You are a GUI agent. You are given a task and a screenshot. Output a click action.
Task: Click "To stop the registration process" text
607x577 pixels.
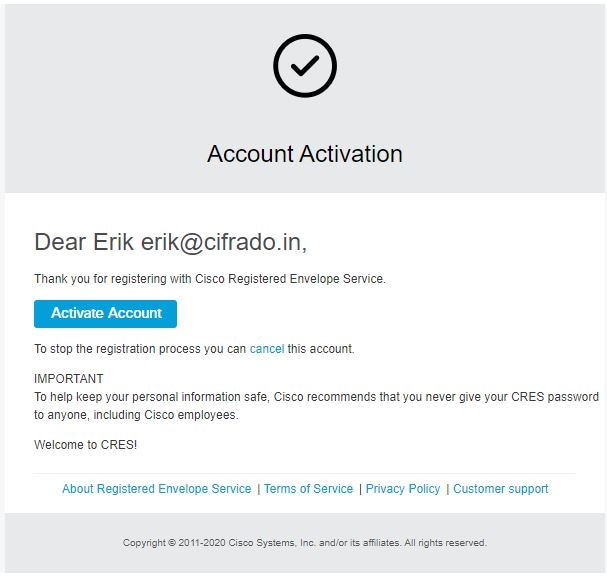(x=140, y=349)
